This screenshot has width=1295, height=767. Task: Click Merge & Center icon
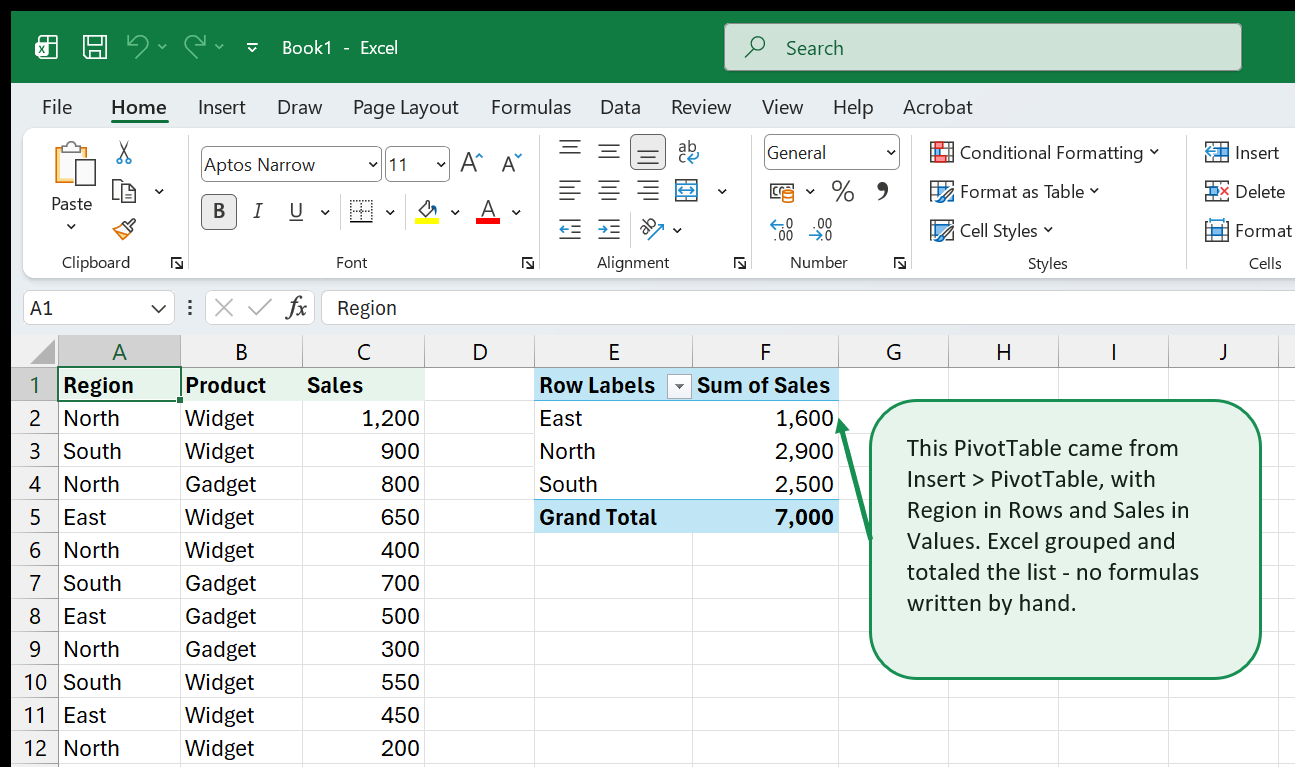687,190
